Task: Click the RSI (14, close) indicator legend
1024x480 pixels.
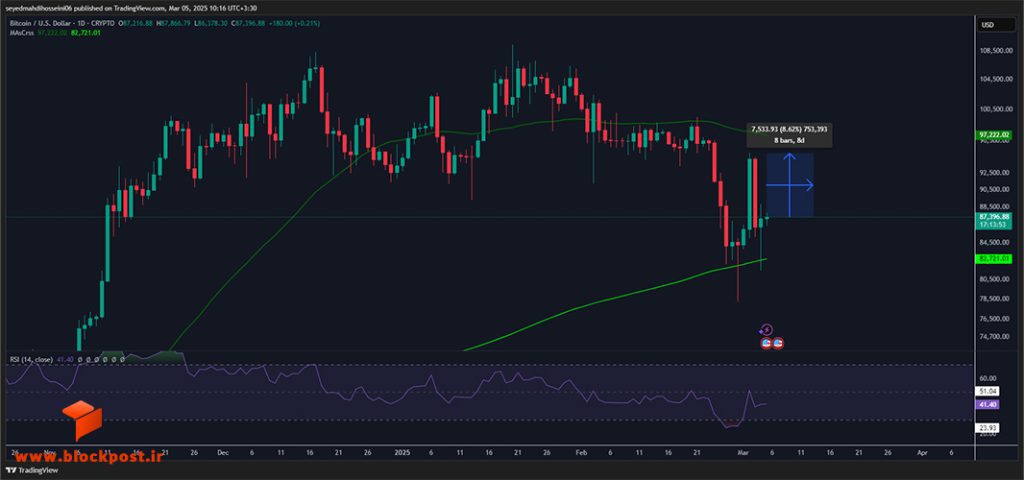Action: (x=31, y=359)
